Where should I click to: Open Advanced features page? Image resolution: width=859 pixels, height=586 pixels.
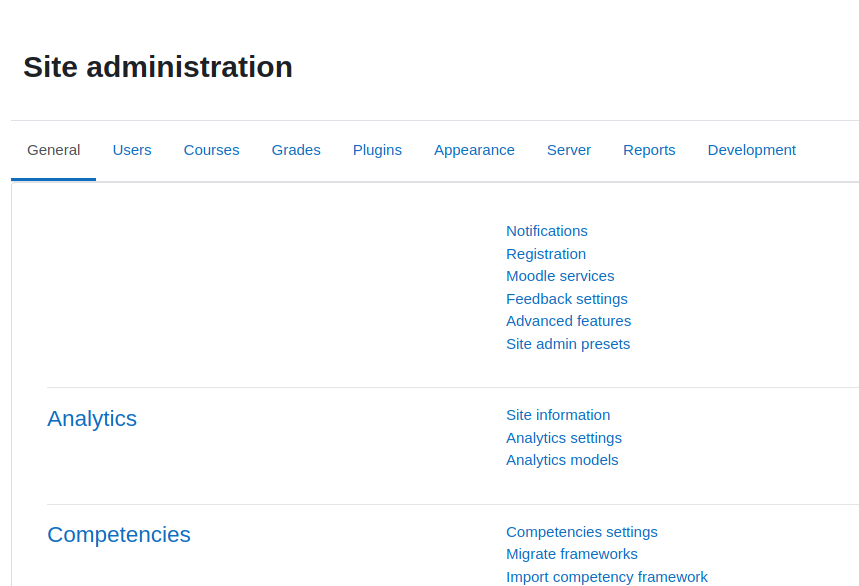pyautogui.click(x=569, y=321)
